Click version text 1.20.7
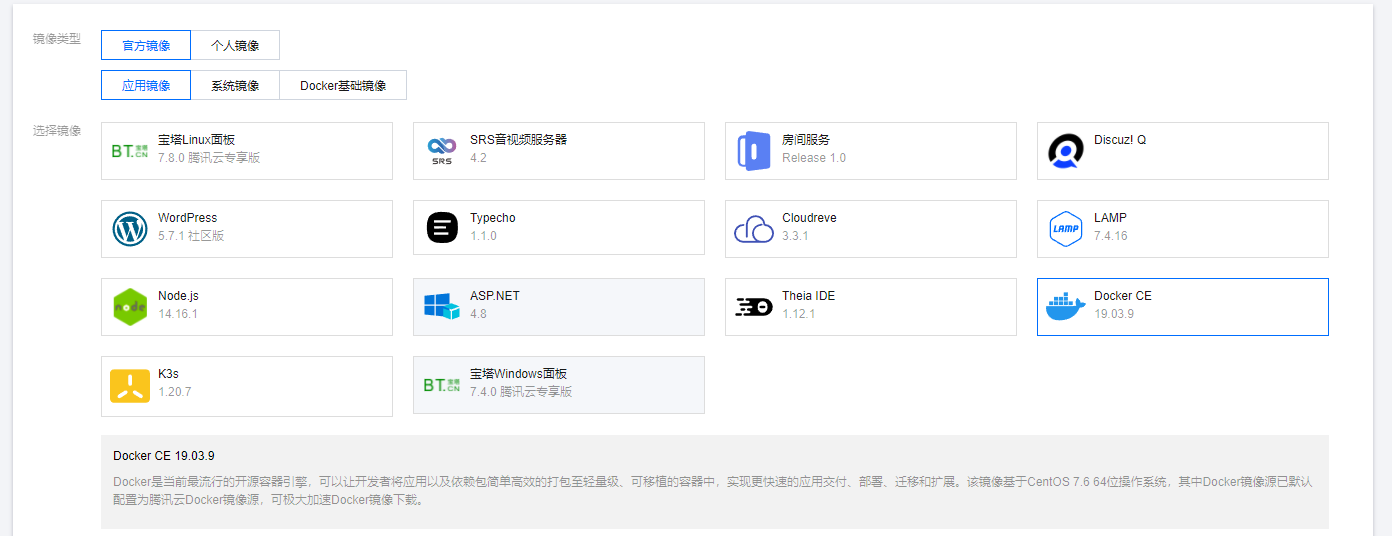Image resolution: width=1392 pixels, height=536 pixels. click(175, 392)
